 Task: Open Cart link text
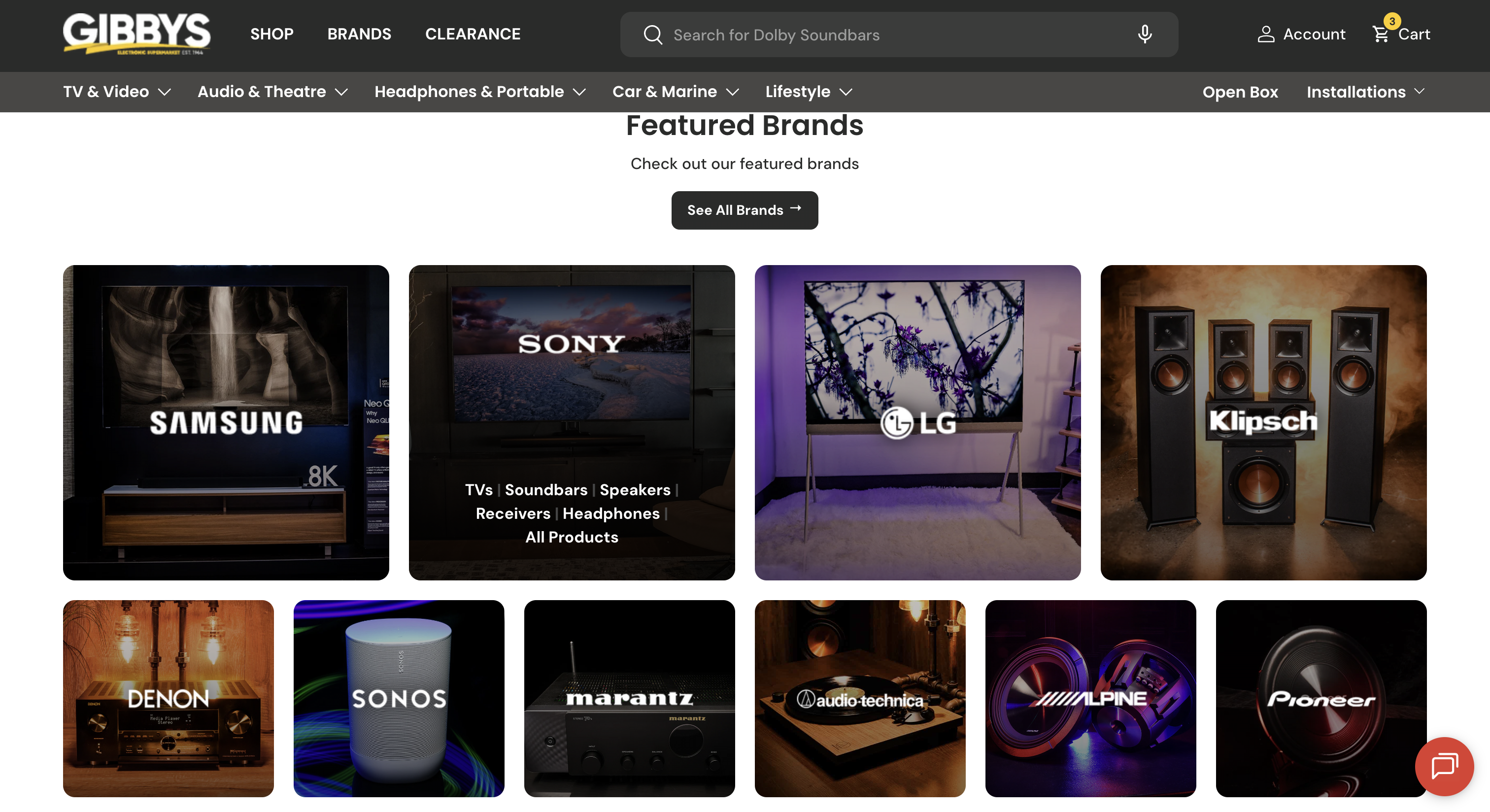pyautogui.click(x=1414, y=34)
